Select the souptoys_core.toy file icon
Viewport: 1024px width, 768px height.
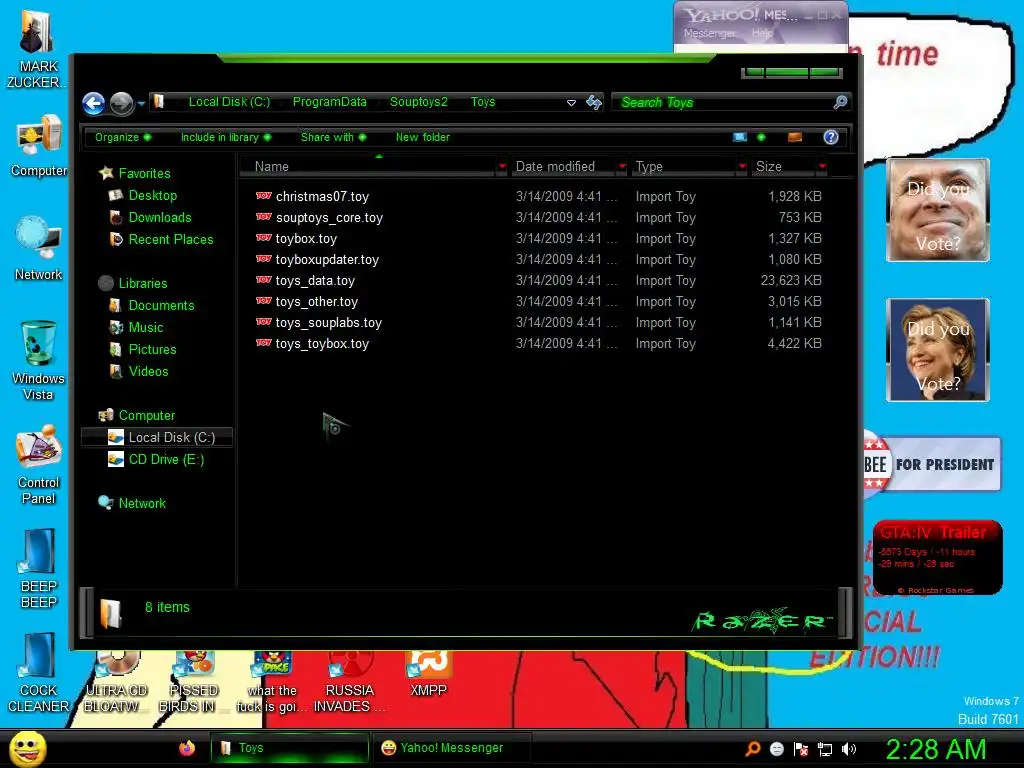click(x=264, y=217)
